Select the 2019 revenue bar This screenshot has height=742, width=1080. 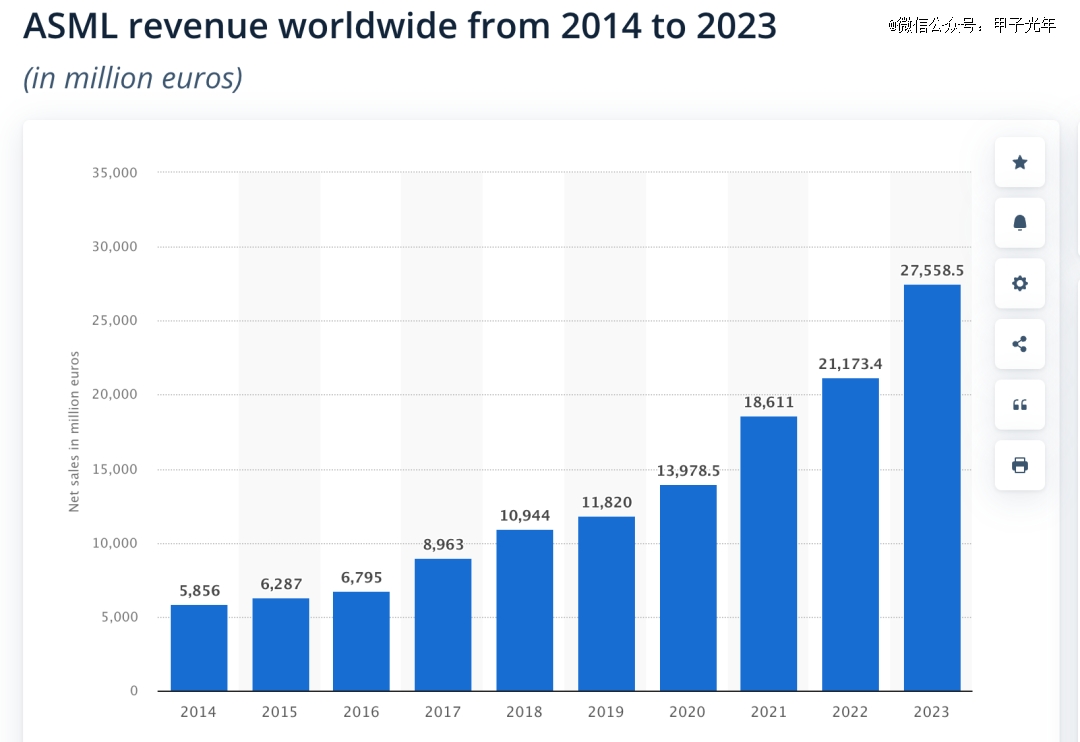point(606,604)
